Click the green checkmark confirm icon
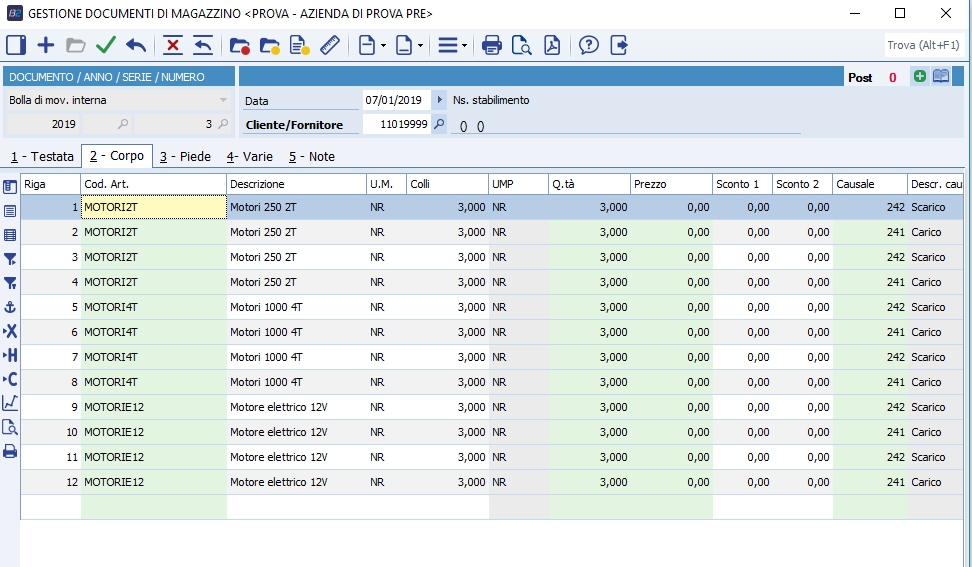 106,45
